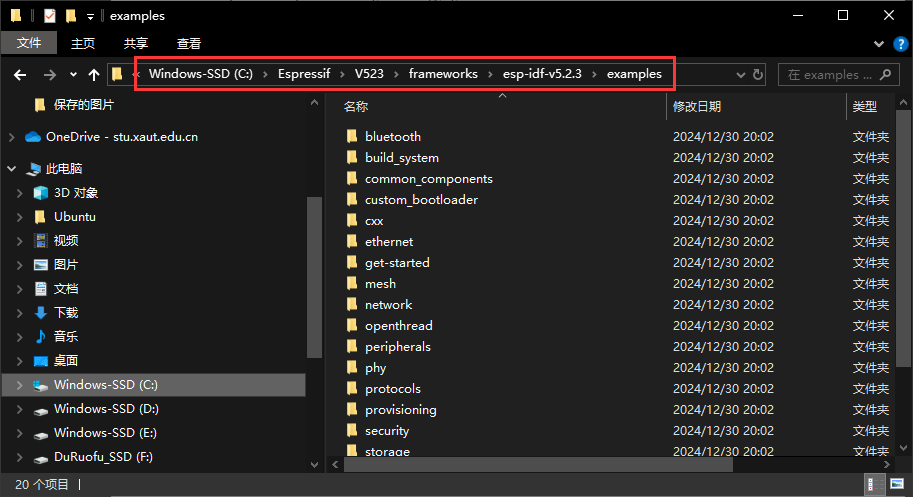Open the 文件 menu tab
The height and width of the screenshot is (497, 913).
pos(29,44)
